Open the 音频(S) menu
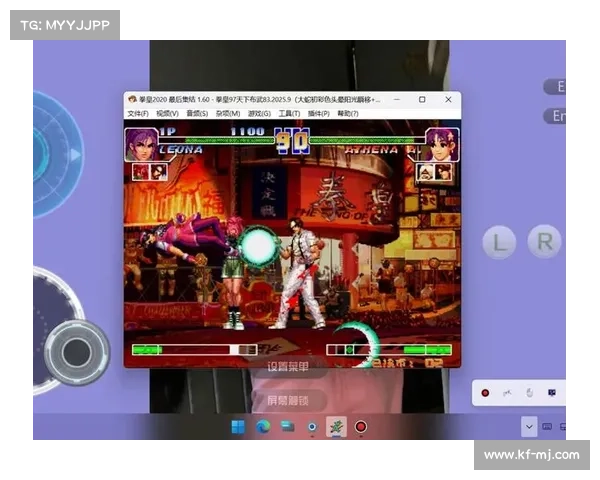This screenshot has height=480, width=600. pyautogui.click(x=197, y=114)
